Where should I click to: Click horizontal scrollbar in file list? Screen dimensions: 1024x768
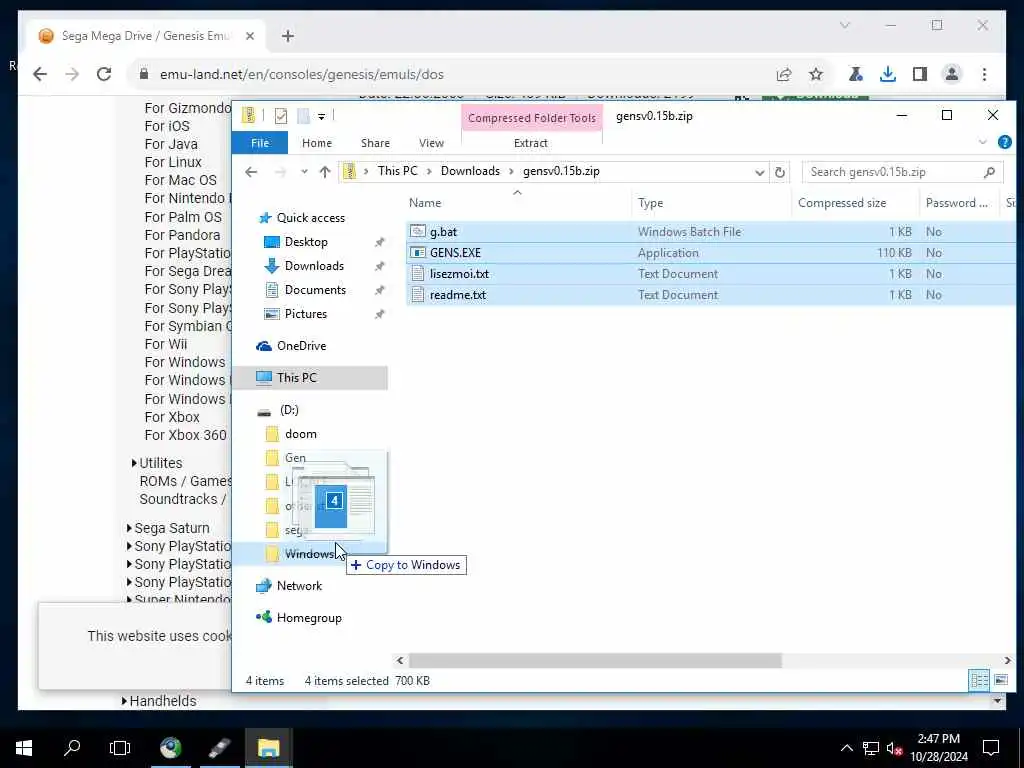click(x=594, y=661)
